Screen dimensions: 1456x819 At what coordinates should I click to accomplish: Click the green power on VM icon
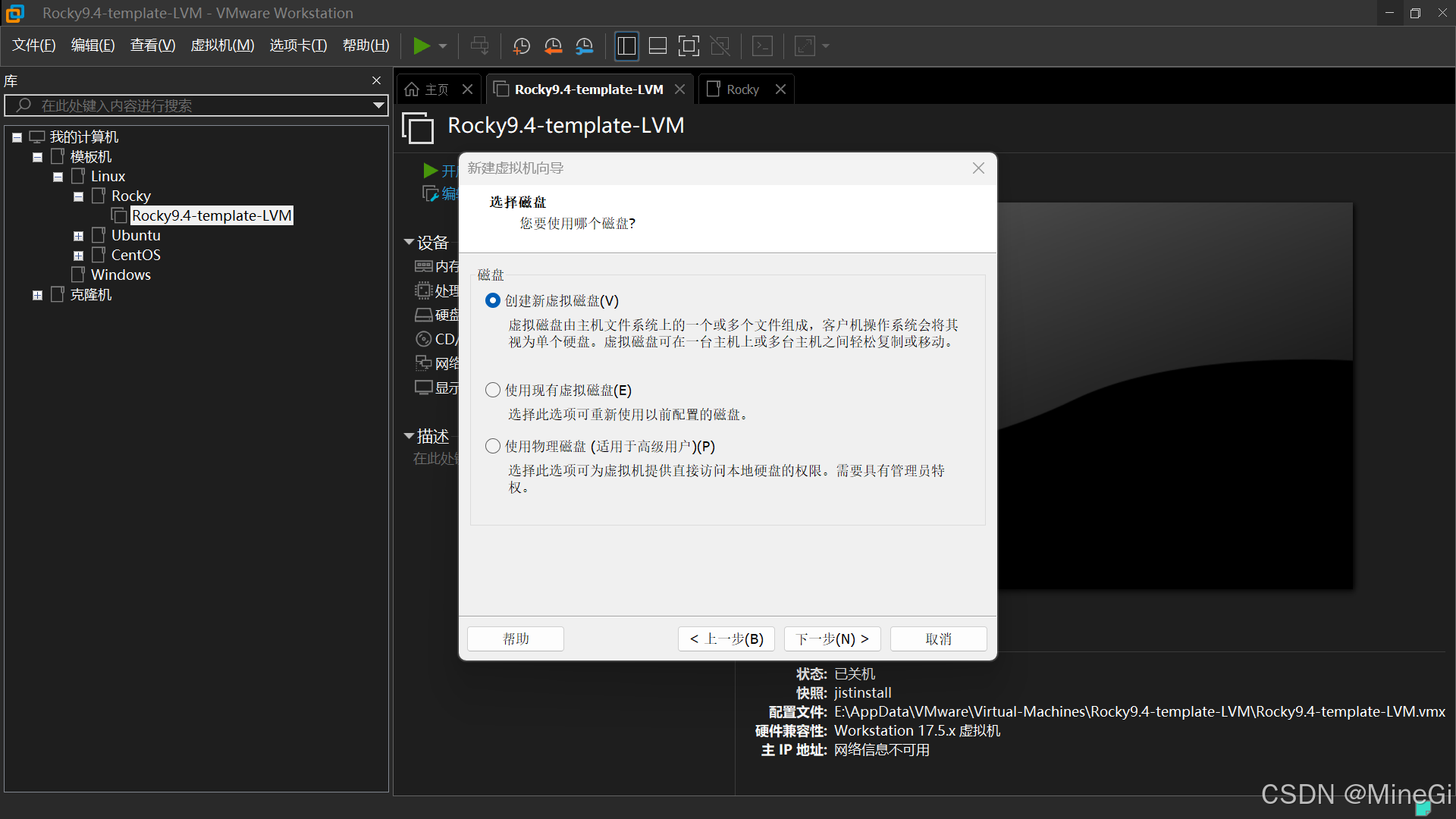[421, 46]
